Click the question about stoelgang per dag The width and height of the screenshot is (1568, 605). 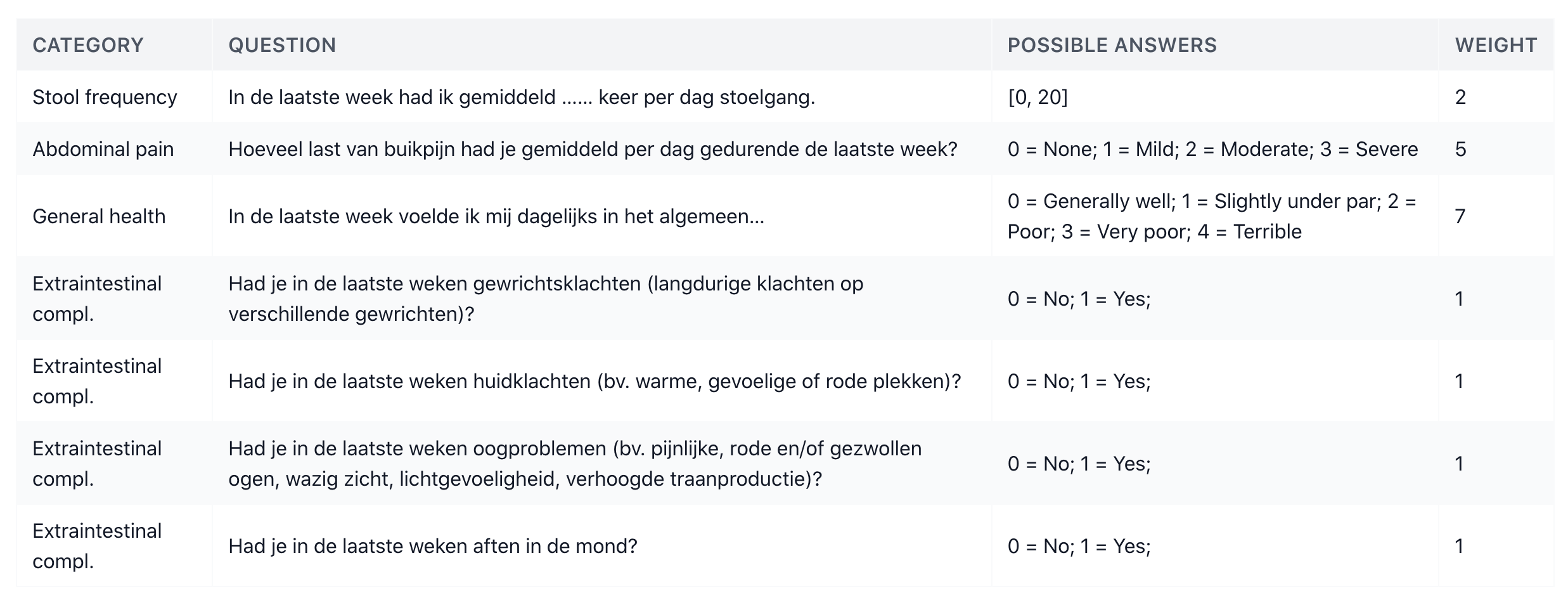(521, 97)
